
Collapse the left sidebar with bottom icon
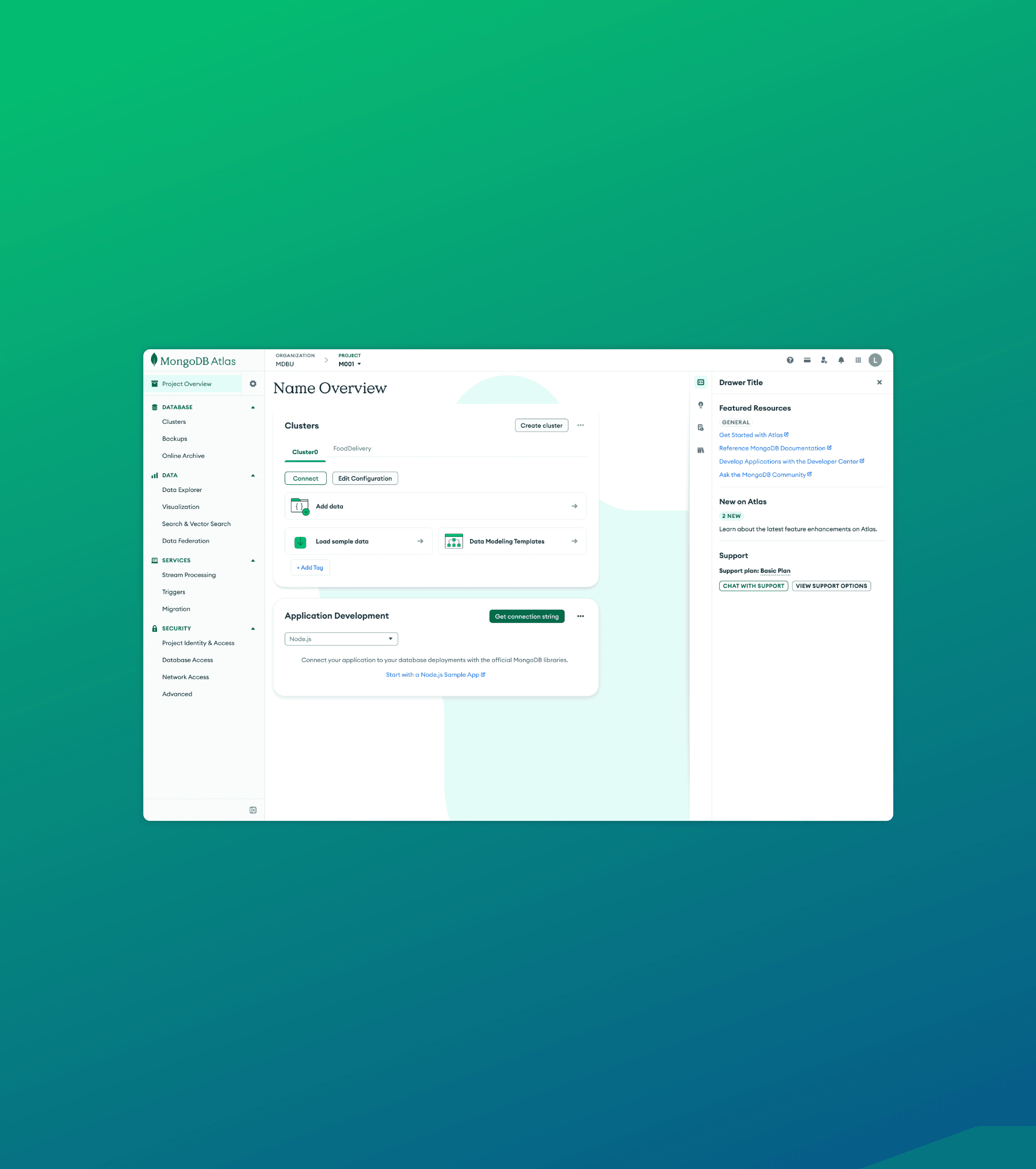(253, 810)
